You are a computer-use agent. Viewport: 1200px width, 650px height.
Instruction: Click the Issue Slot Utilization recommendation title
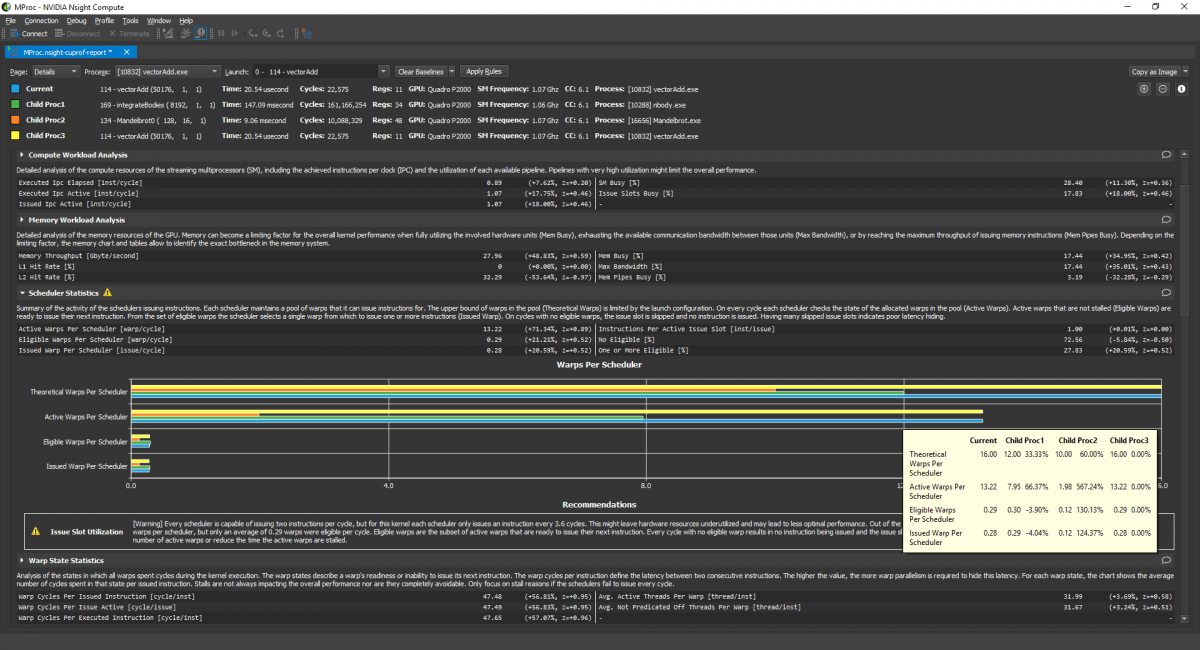tap(86, 532)
